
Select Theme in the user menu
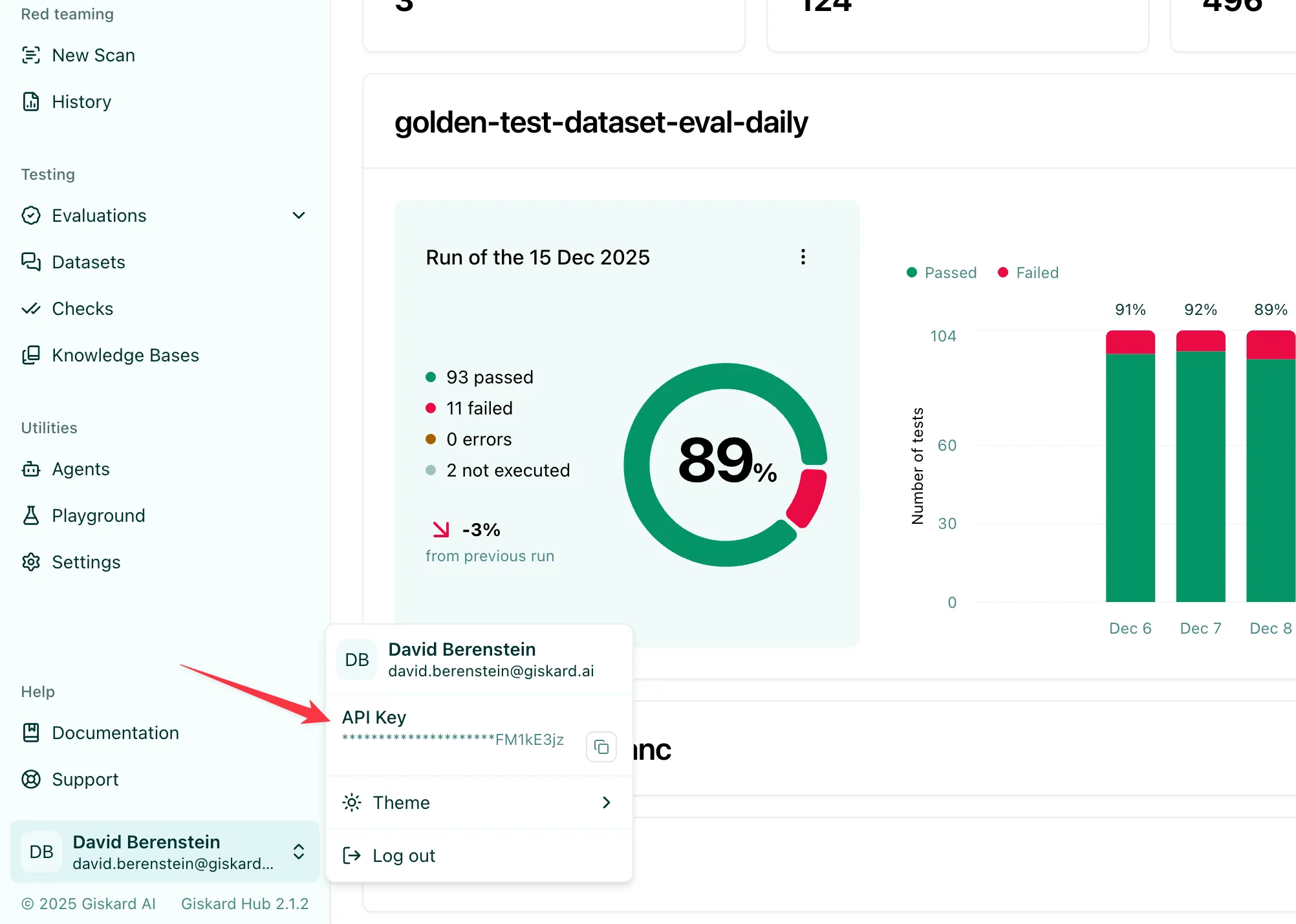coord(400,802)
